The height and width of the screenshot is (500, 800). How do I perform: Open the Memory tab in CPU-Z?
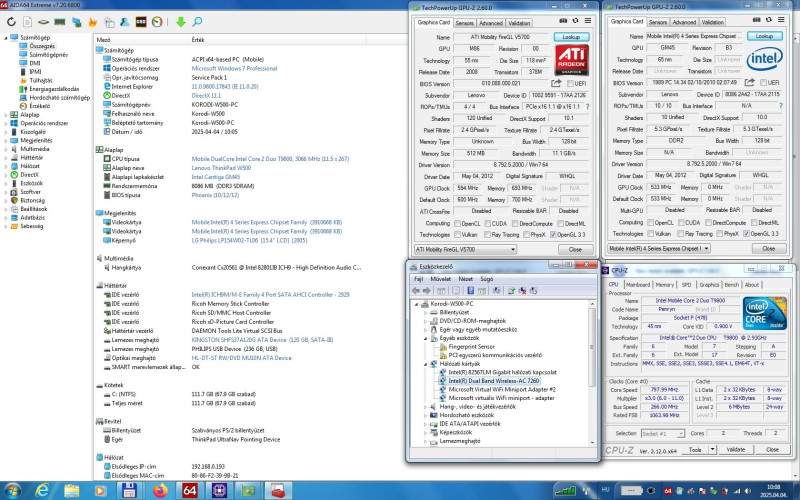(664, 285)
